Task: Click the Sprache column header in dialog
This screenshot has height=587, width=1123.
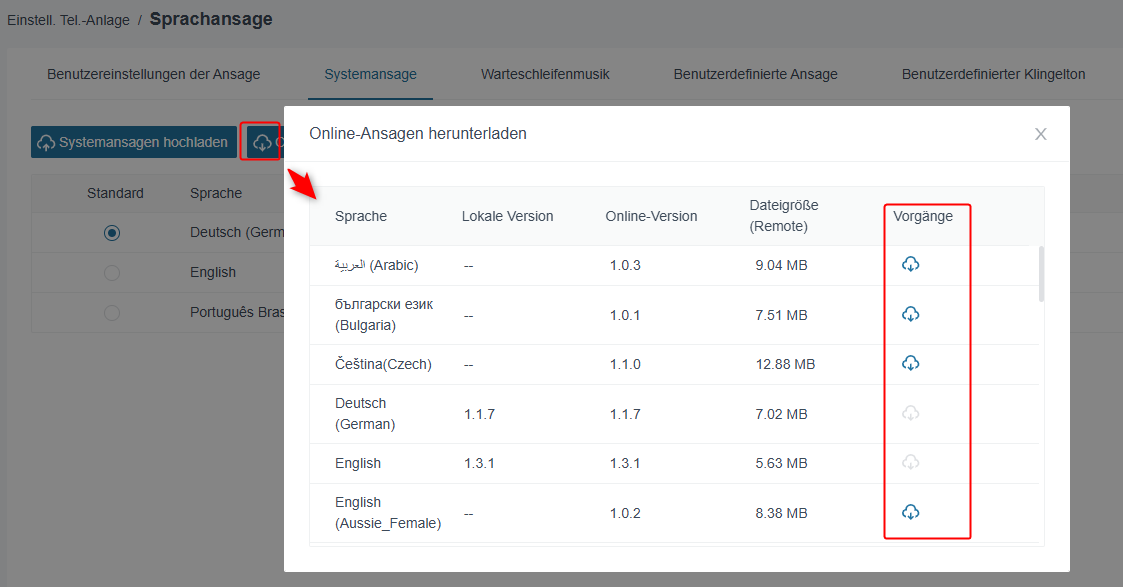Action: point(361,216)
